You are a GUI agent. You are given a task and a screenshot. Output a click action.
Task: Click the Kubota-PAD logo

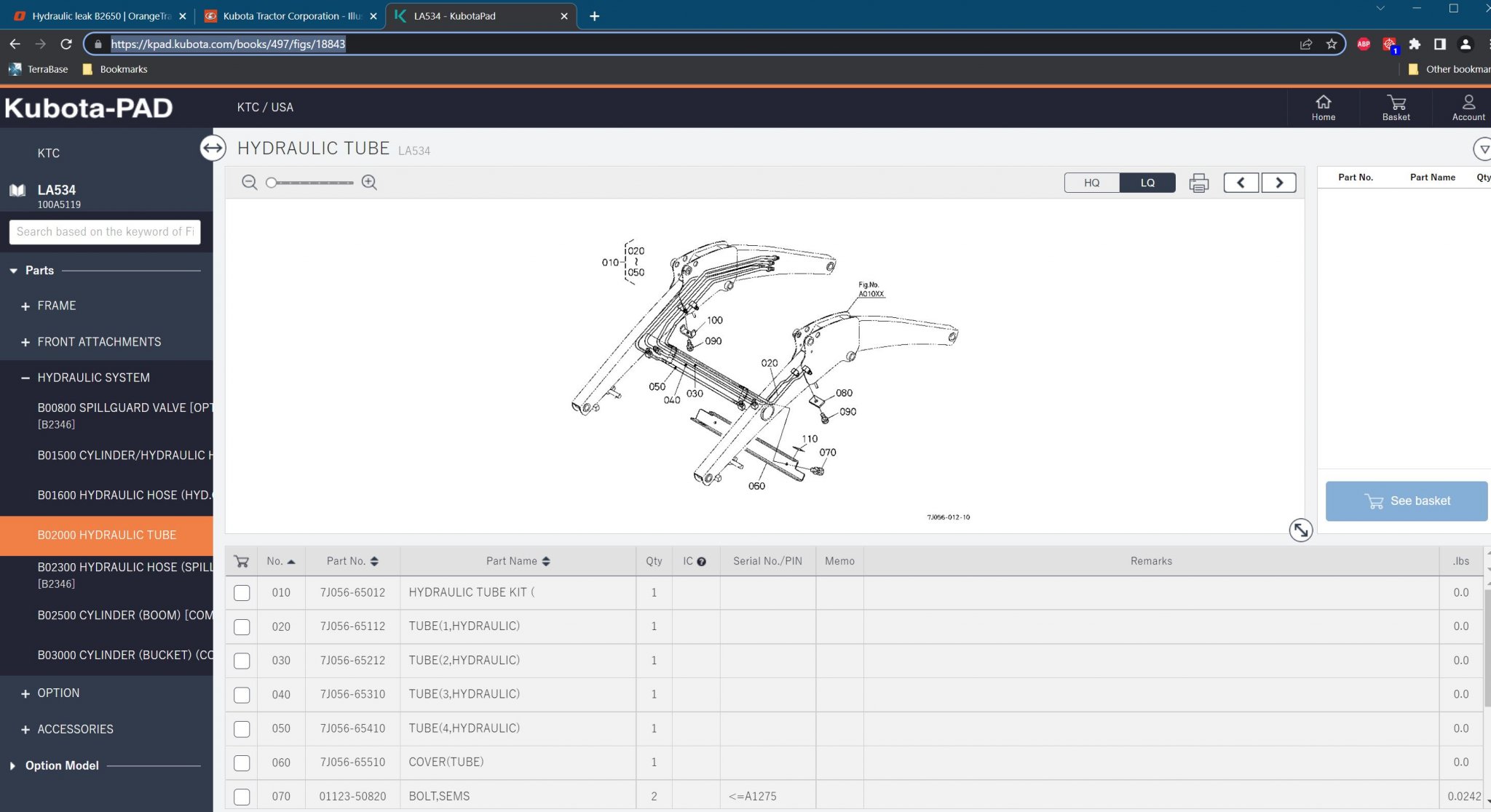coord(88,108)
